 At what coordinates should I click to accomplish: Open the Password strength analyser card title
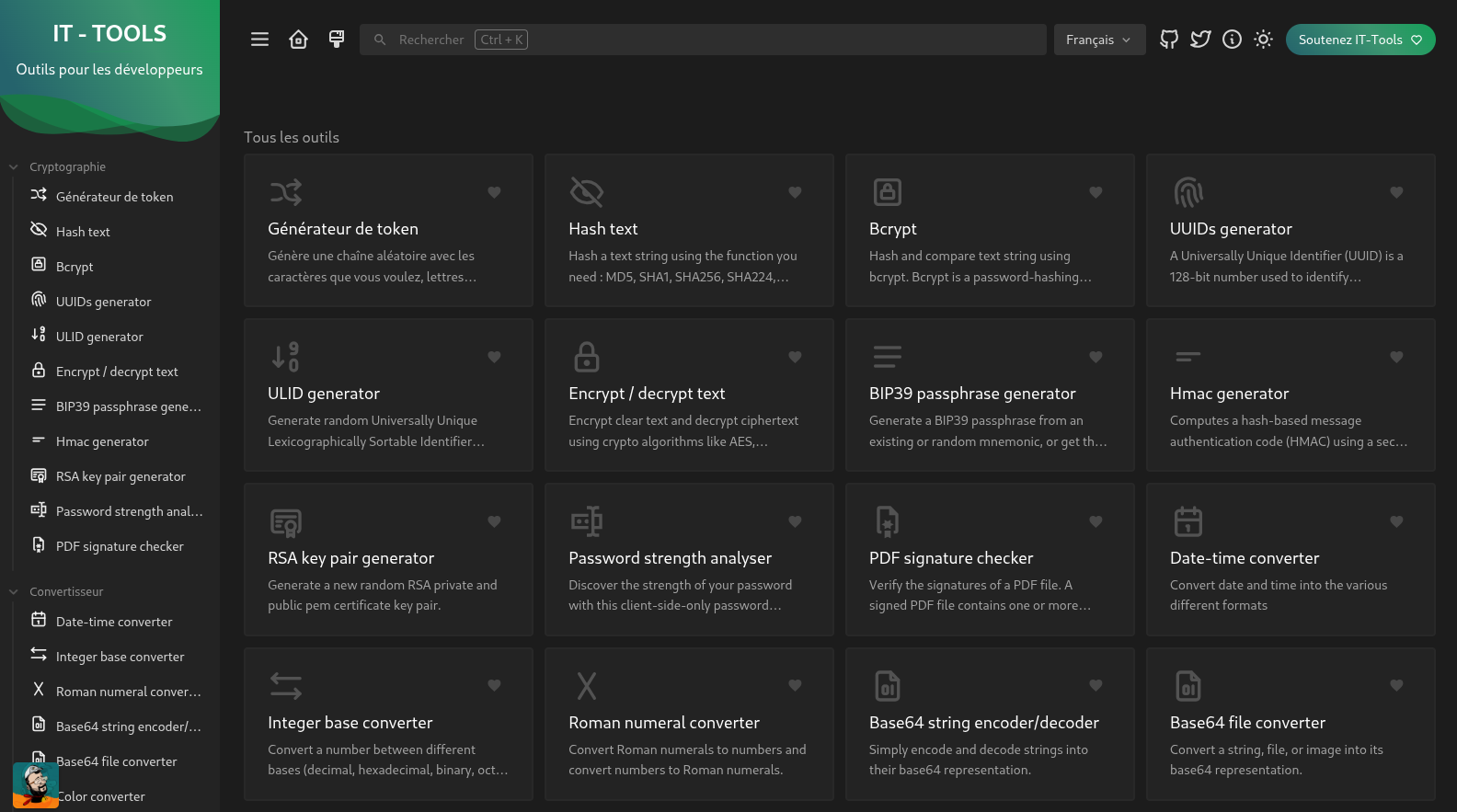coord(671,558)
